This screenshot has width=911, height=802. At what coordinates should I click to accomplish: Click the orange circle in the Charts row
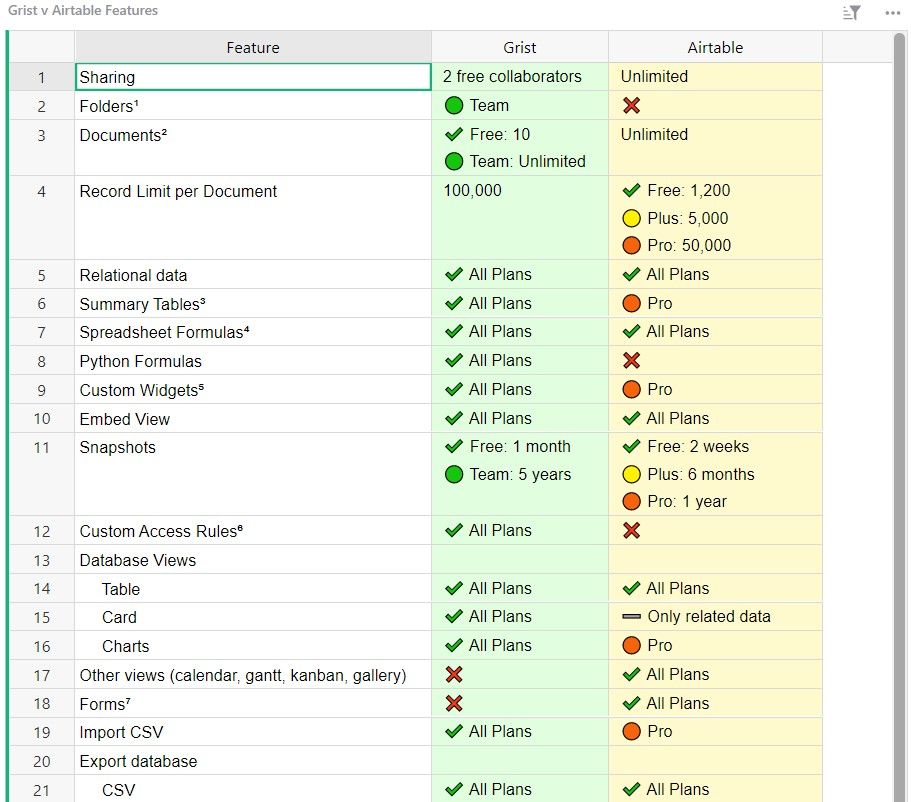[x=631, y=645]
